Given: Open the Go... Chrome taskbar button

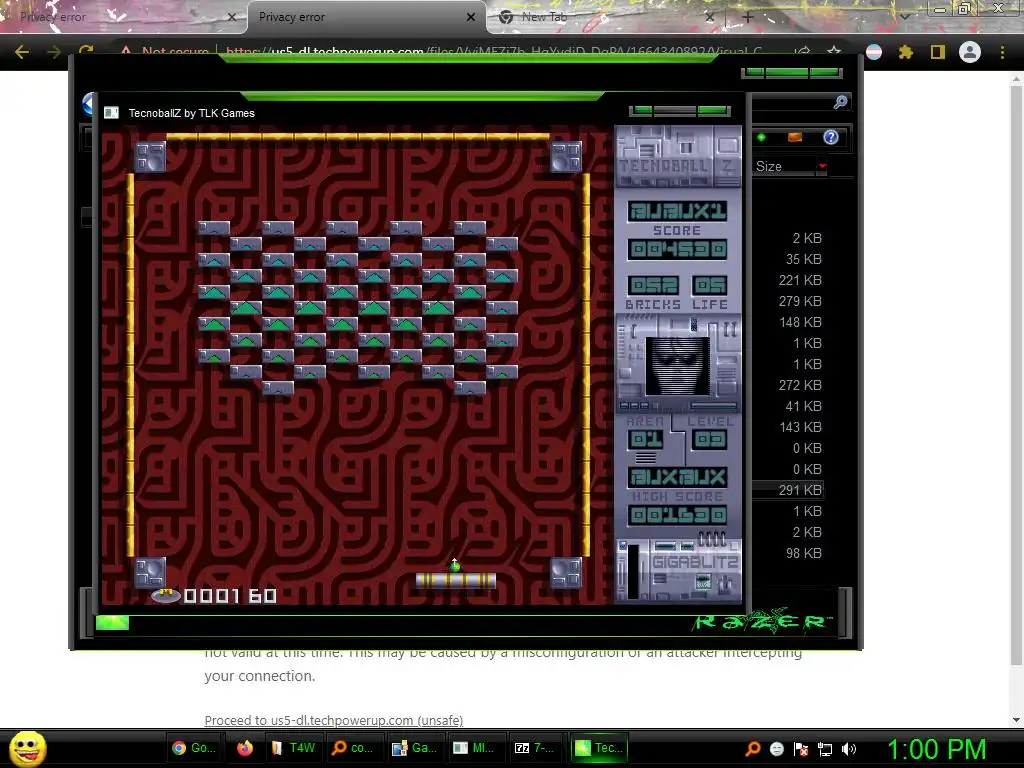Looking at the screenshot, I should coord(194,748).
